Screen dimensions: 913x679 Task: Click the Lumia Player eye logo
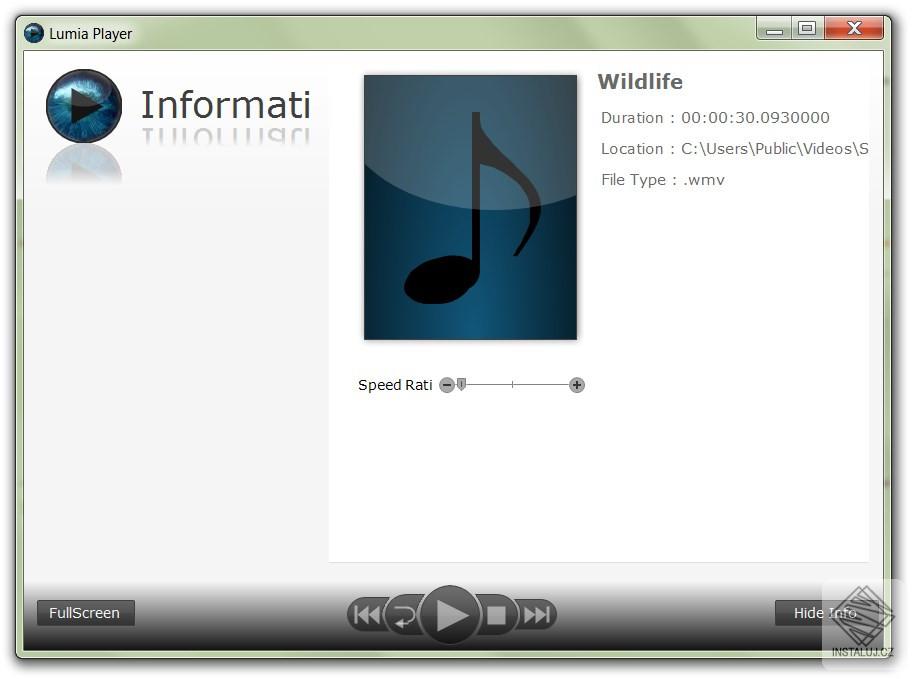click(84, 106)
